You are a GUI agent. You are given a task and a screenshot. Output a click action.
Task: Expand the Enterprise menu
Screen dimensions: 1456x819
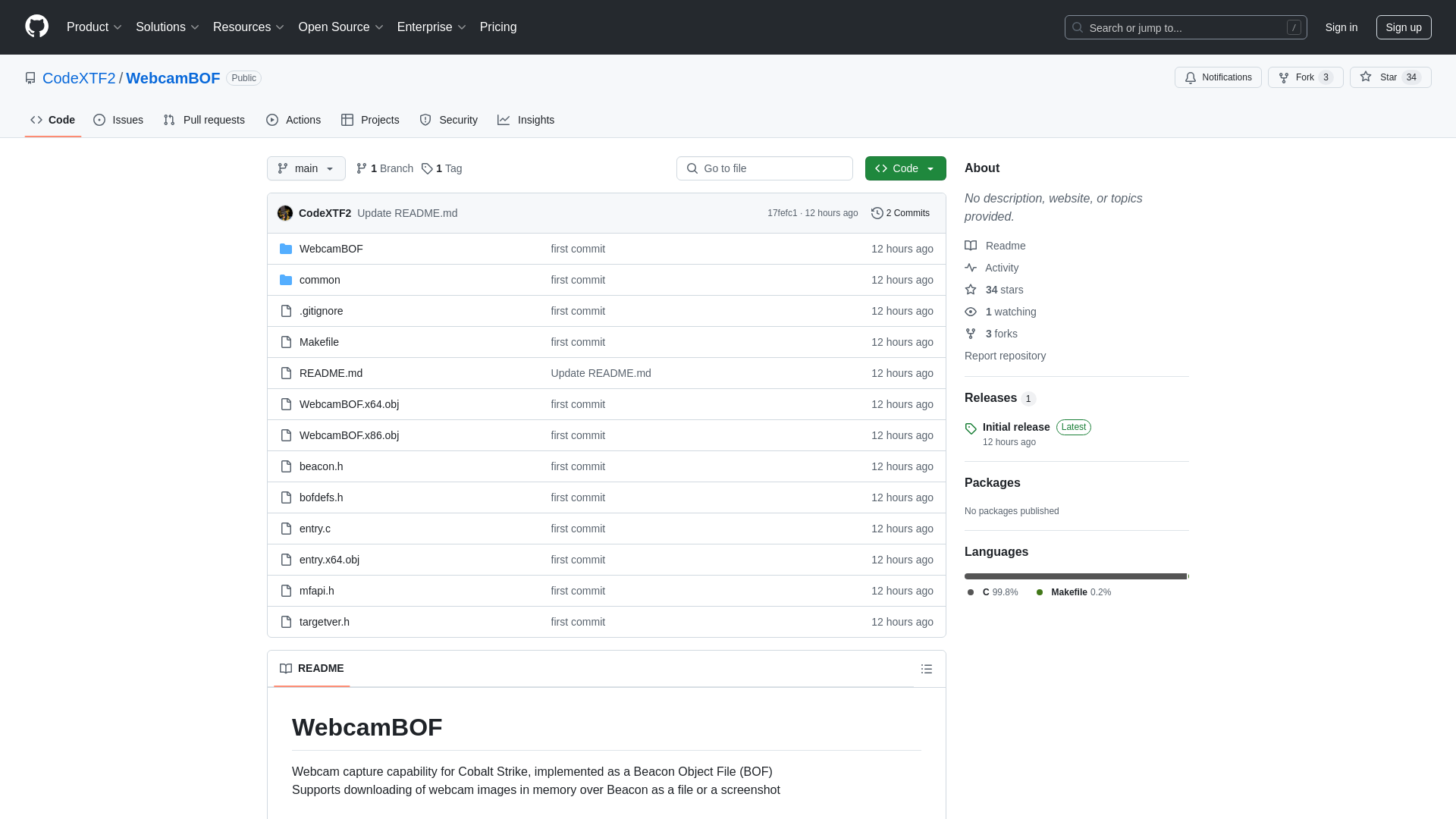[x=431, y=27]
